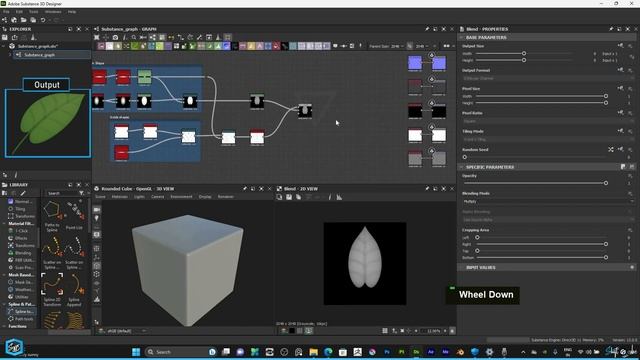This screenshot has width=640, height=360.
Task: Expand Substance_graph item in Explorer
Action: coord(11,54)
